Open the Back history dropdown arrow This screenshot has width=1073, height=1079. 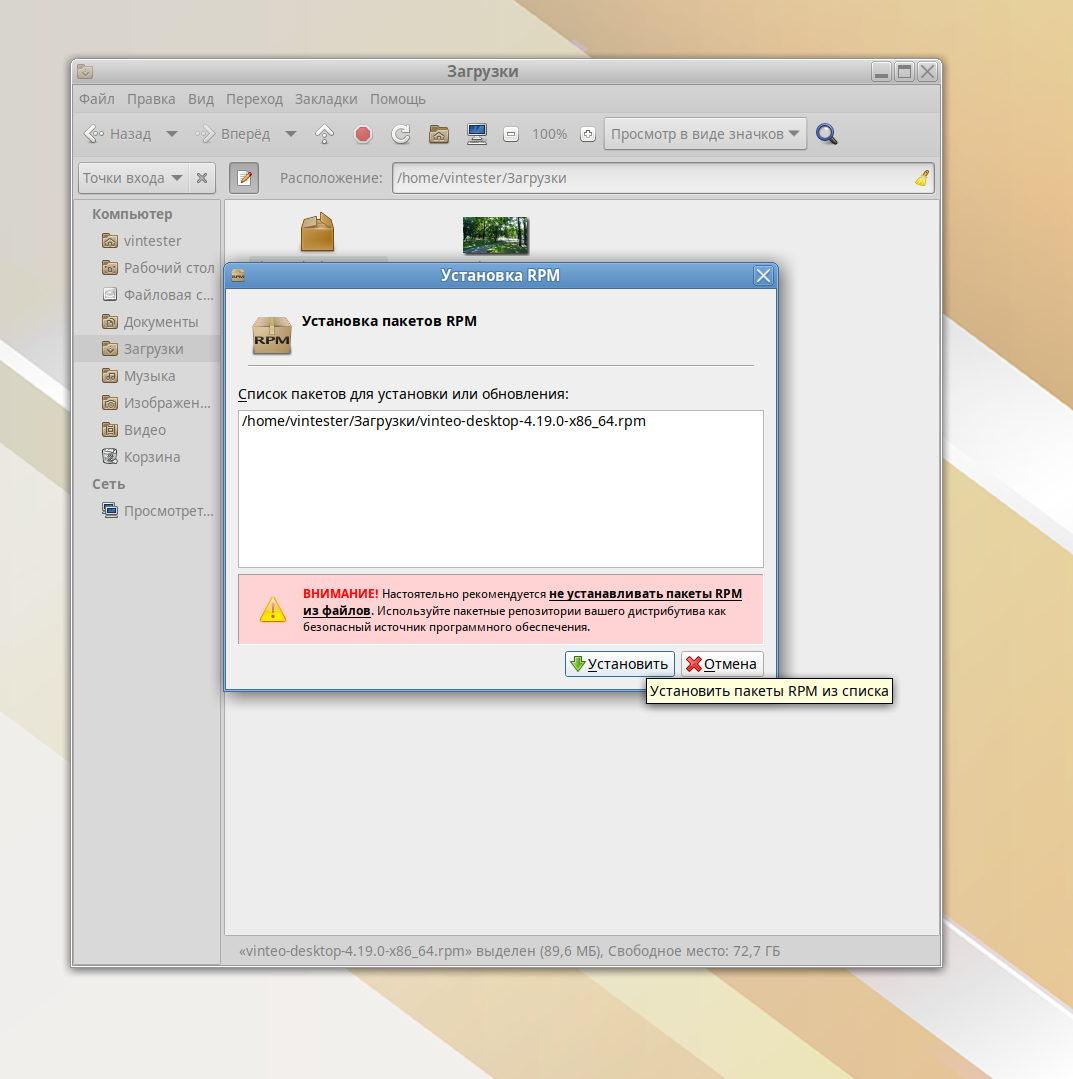172,134
